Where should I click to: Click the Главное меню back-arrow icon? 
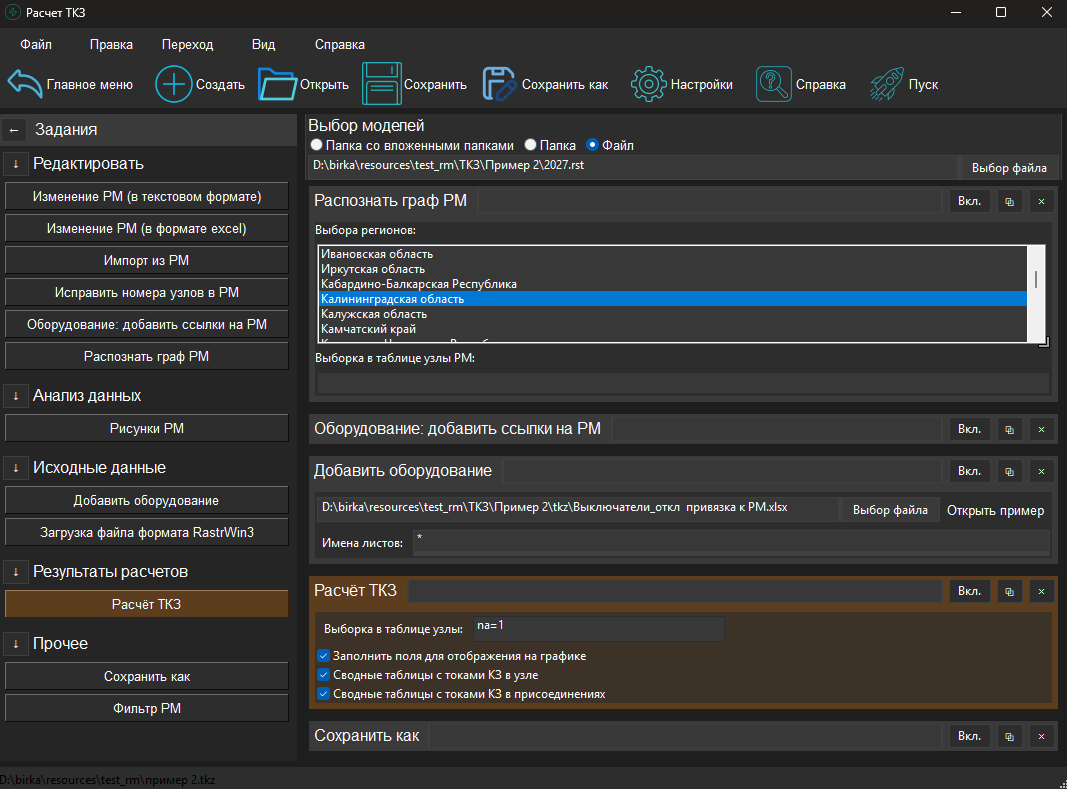pyautogui.click(x=25, y=84)
